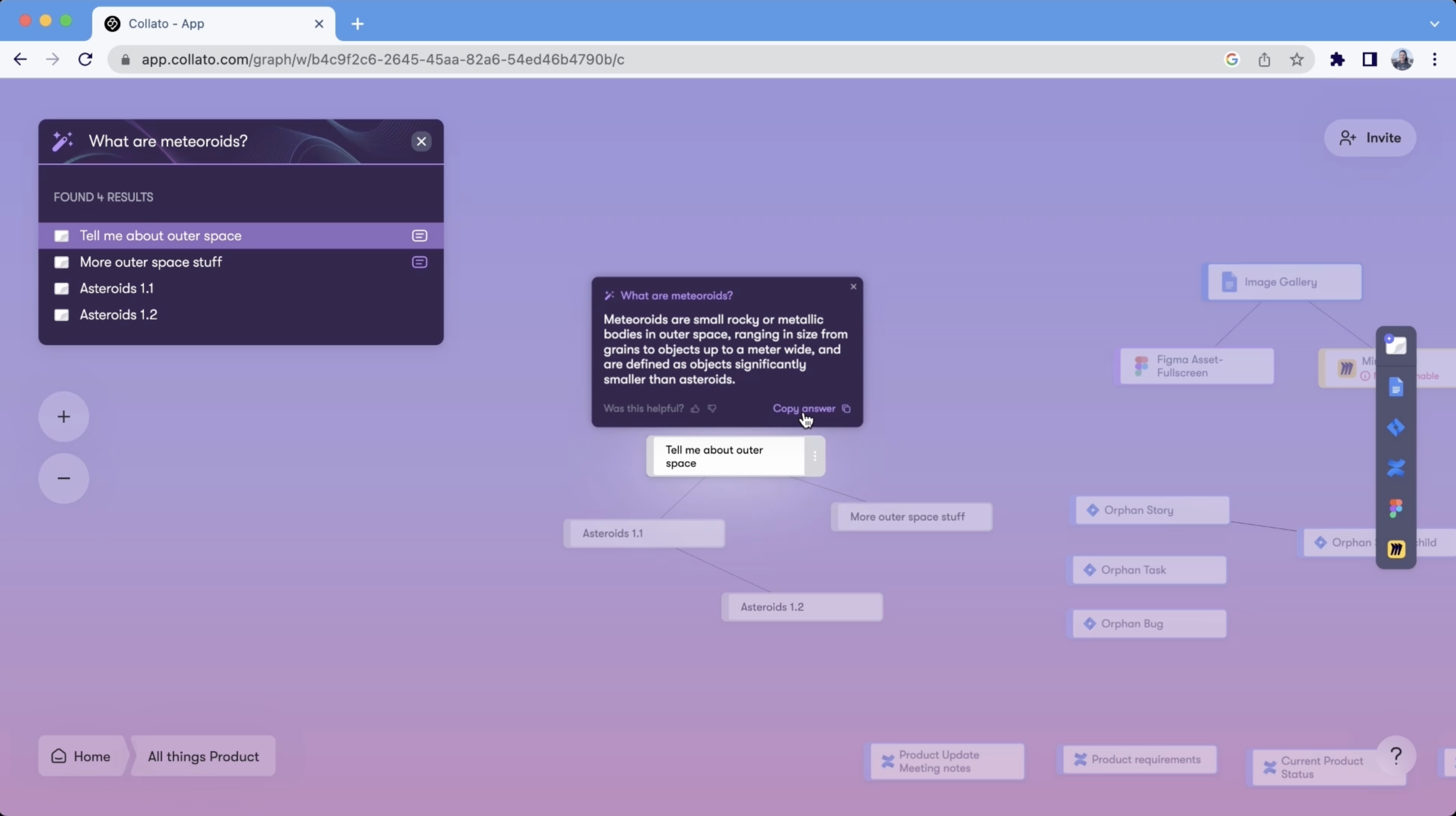Go to Home breadcrumb

(82, 756)
